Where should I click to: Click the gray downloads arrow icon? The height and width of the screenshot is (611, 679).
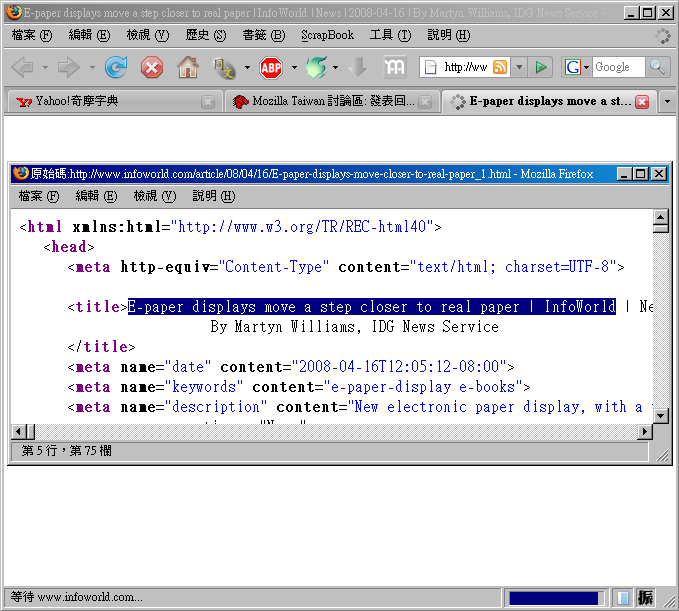pos(358,68)
